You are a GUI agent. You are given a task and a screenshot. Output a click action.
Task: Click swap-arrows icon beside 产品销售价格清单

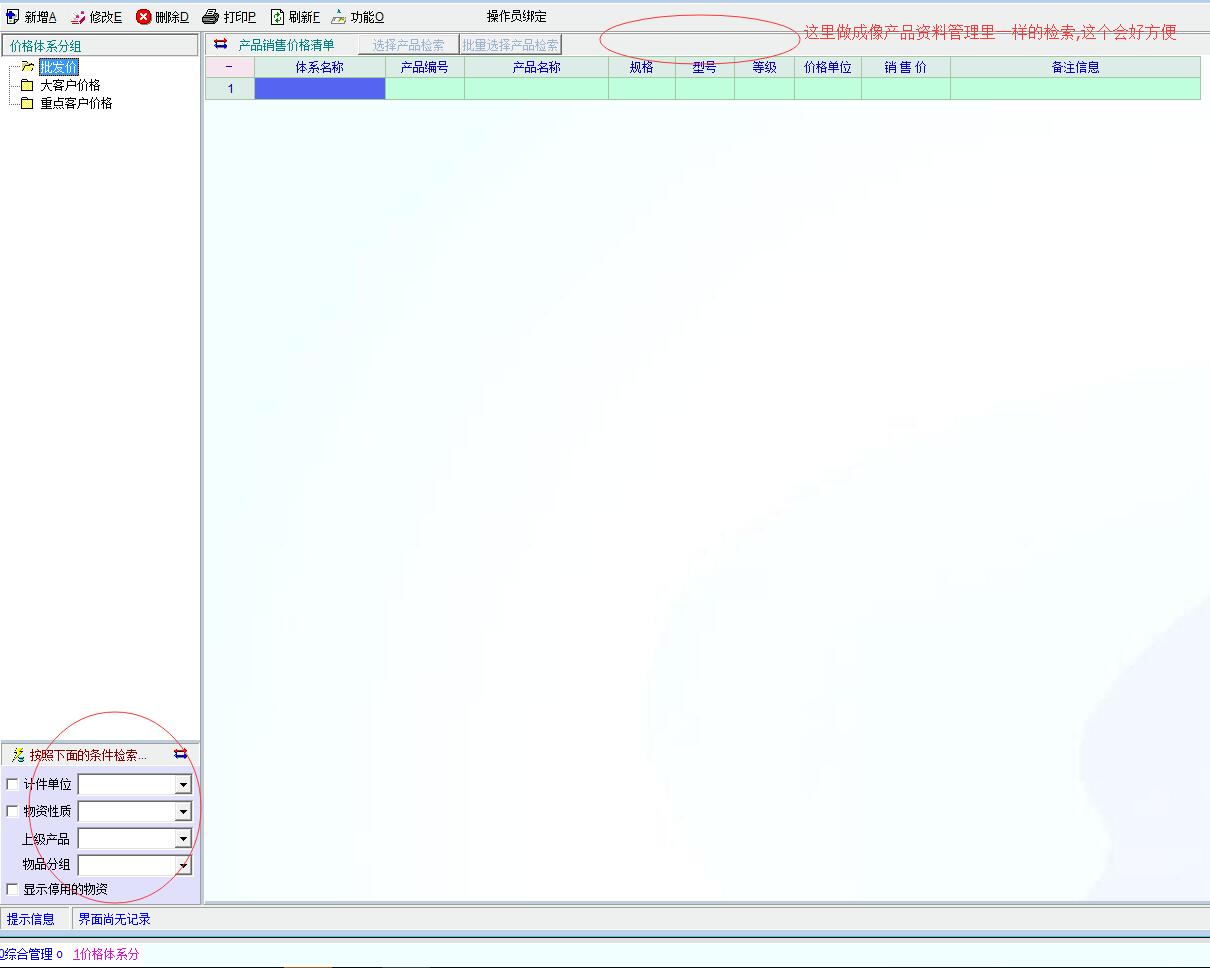221,44
